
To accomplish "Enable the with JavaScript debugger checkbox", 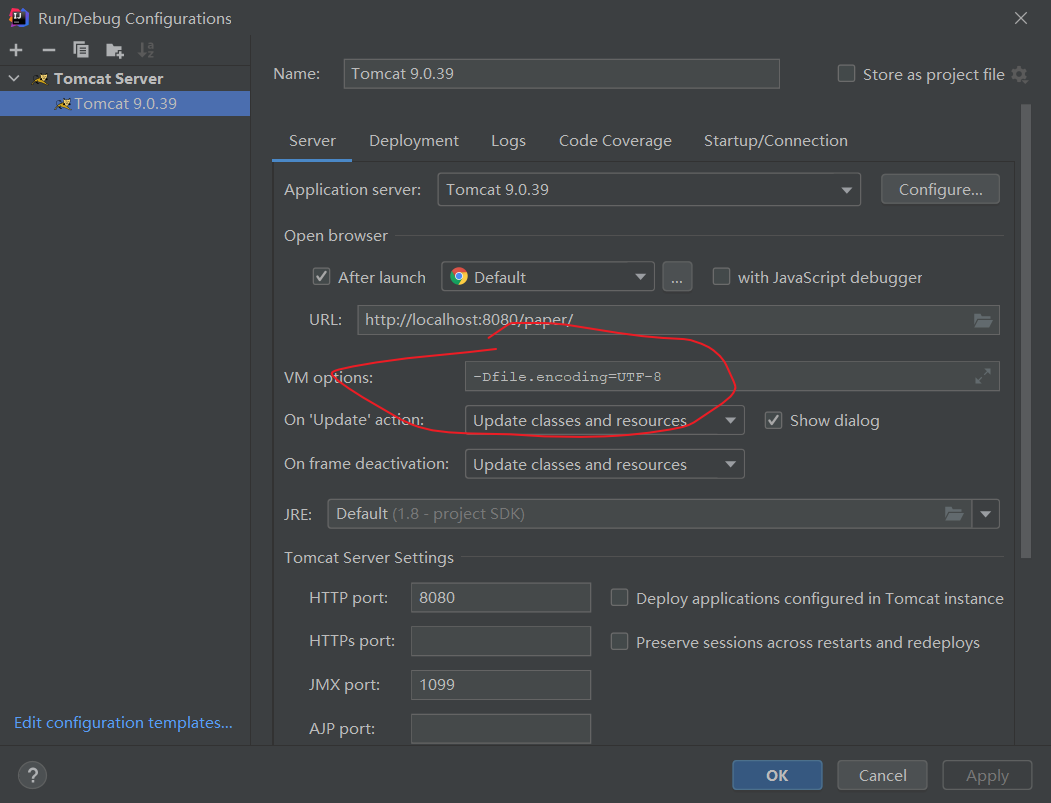I will tap(721, 277).
